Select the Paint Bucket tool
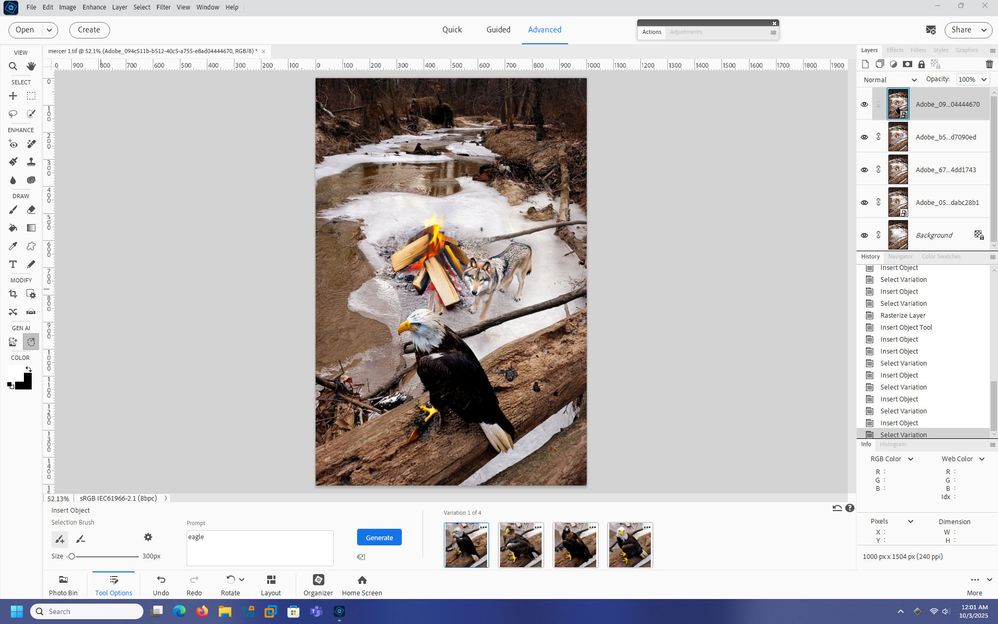Screen dimensions: 998x624 13,227
